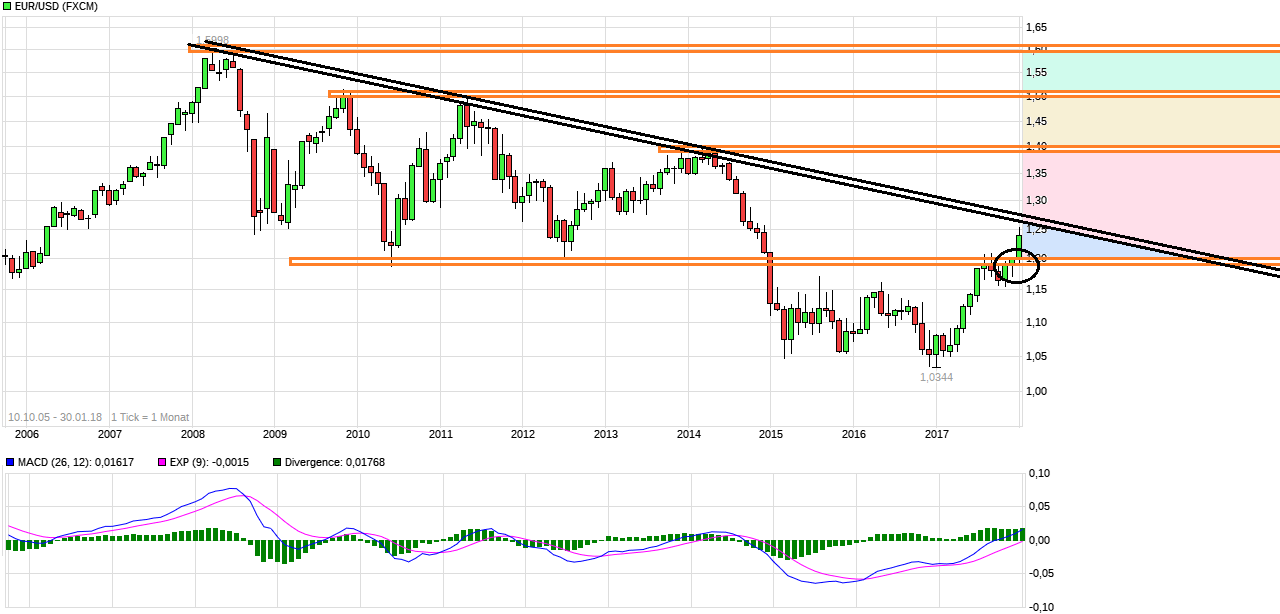Click the green Divergence legend square
Viewport: 1280px width, 614px height.
pos(277,462)
